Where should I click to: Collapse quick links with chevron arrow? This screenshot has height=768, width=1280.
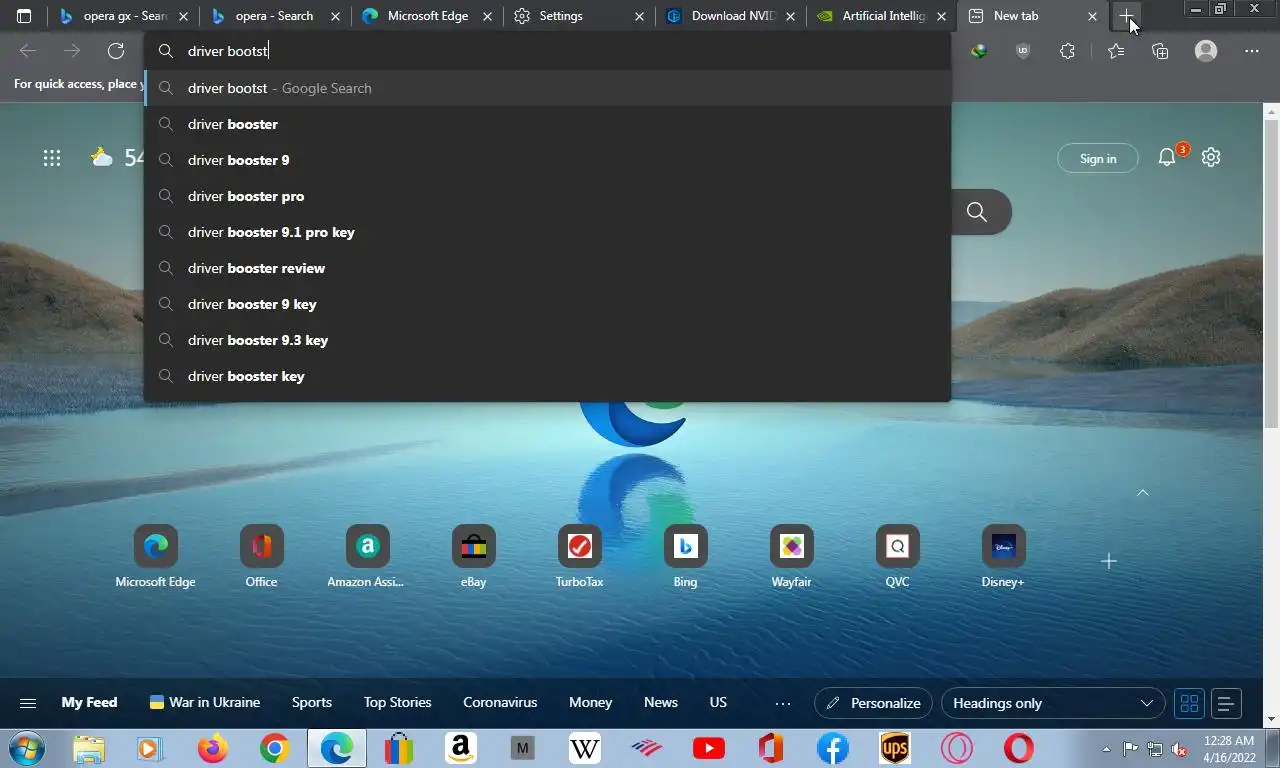tap(1143, 492)
